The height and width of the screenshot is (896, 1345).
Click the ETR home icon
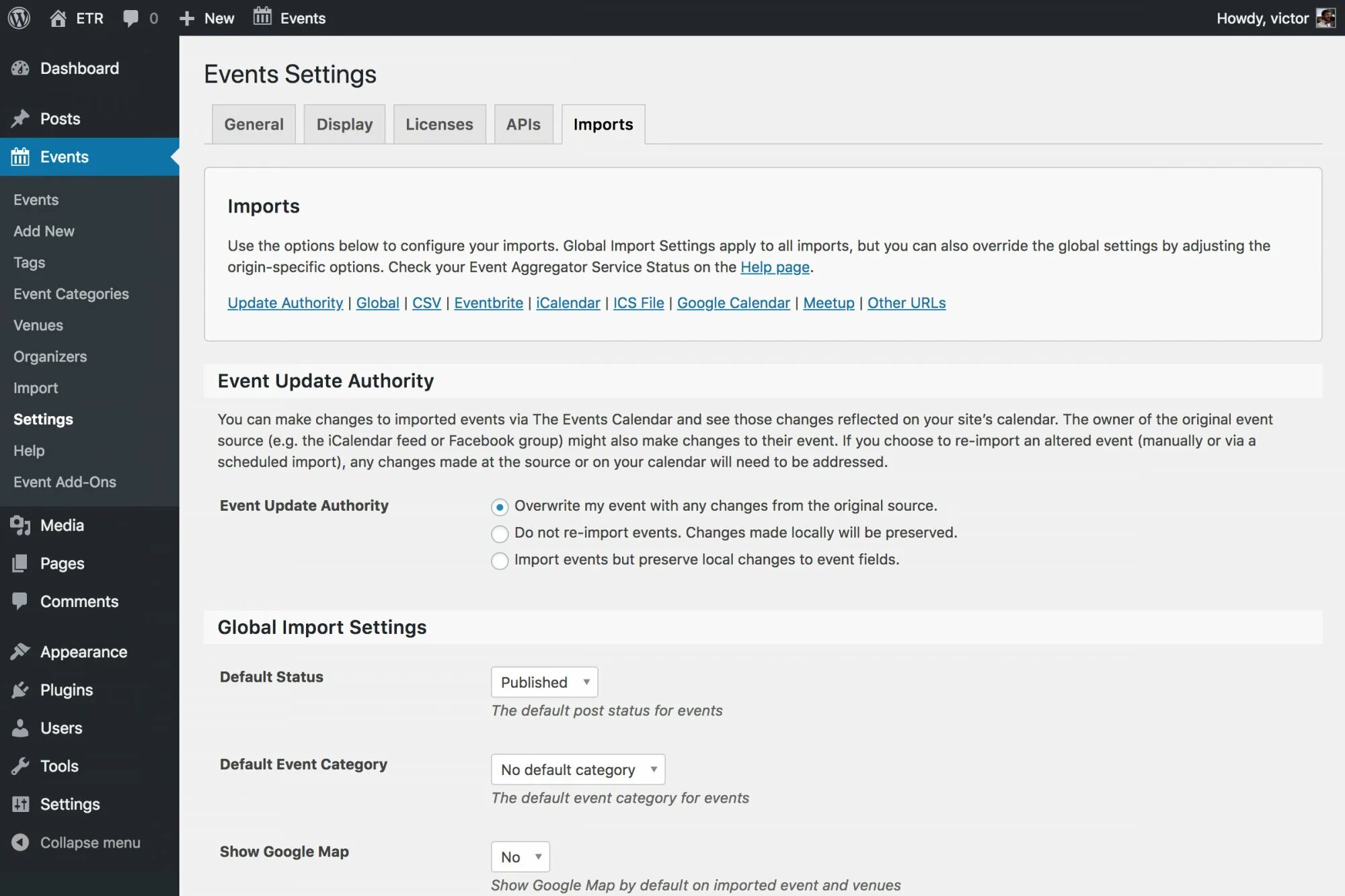[59, 18]
